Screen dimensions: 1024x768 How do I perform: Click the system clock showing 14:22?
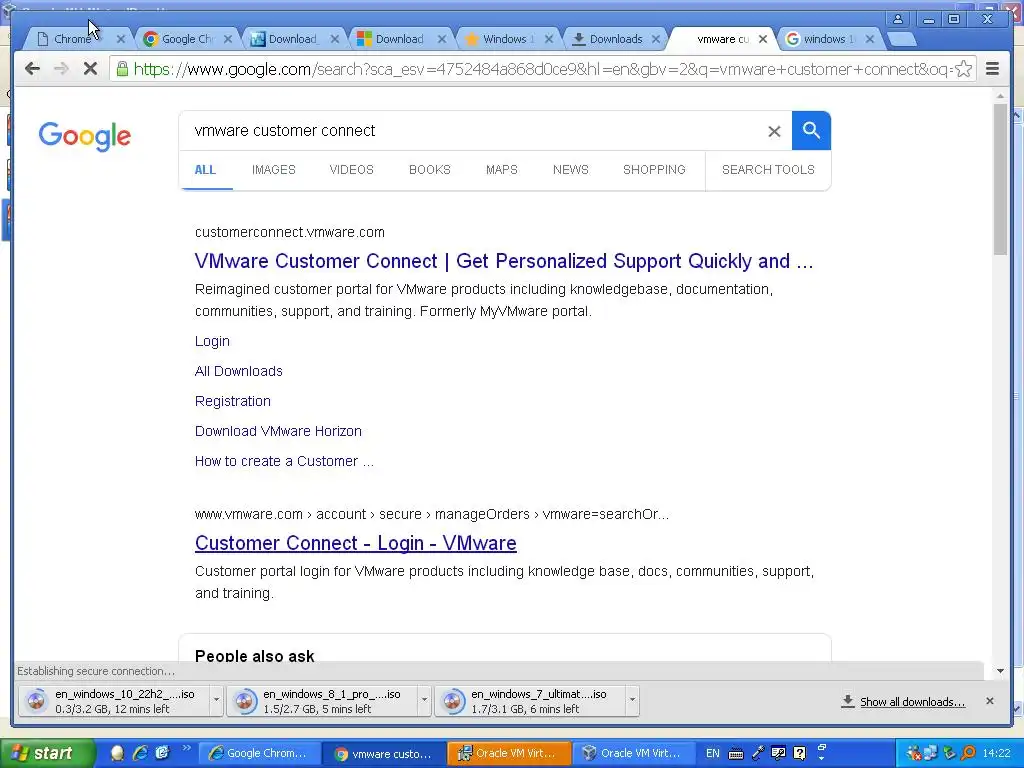click(x=996, y=753)
